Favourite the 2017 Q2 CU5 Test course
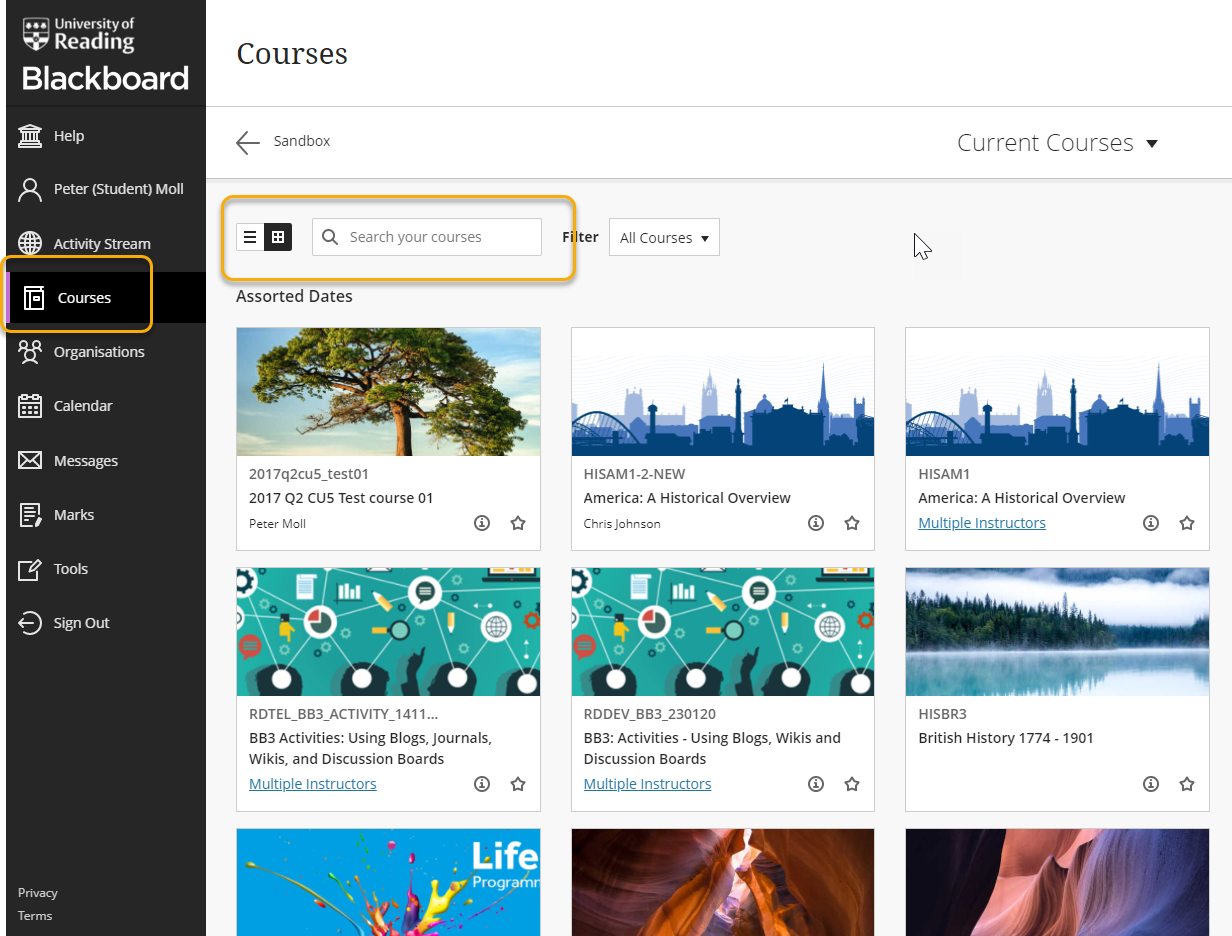Image resolution: width=1232 pixels, height=936 pixels. (518, 523)
